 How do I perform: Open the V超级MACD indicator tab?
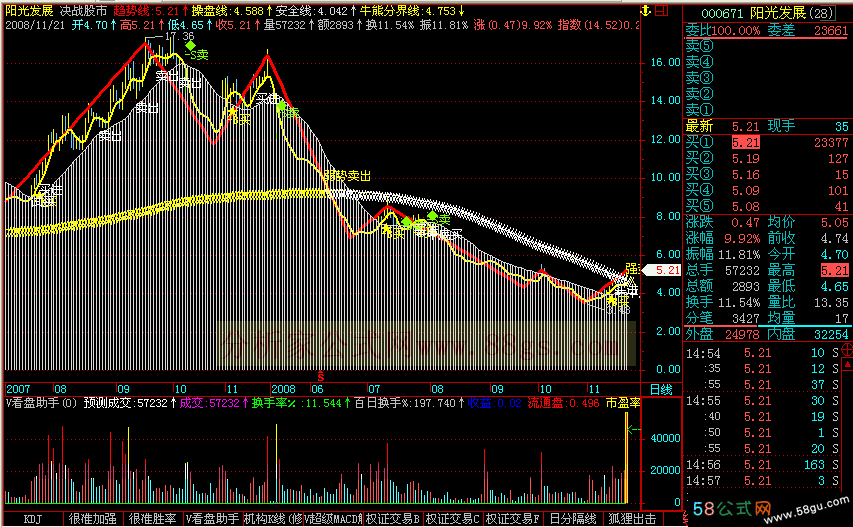point(332,519)
